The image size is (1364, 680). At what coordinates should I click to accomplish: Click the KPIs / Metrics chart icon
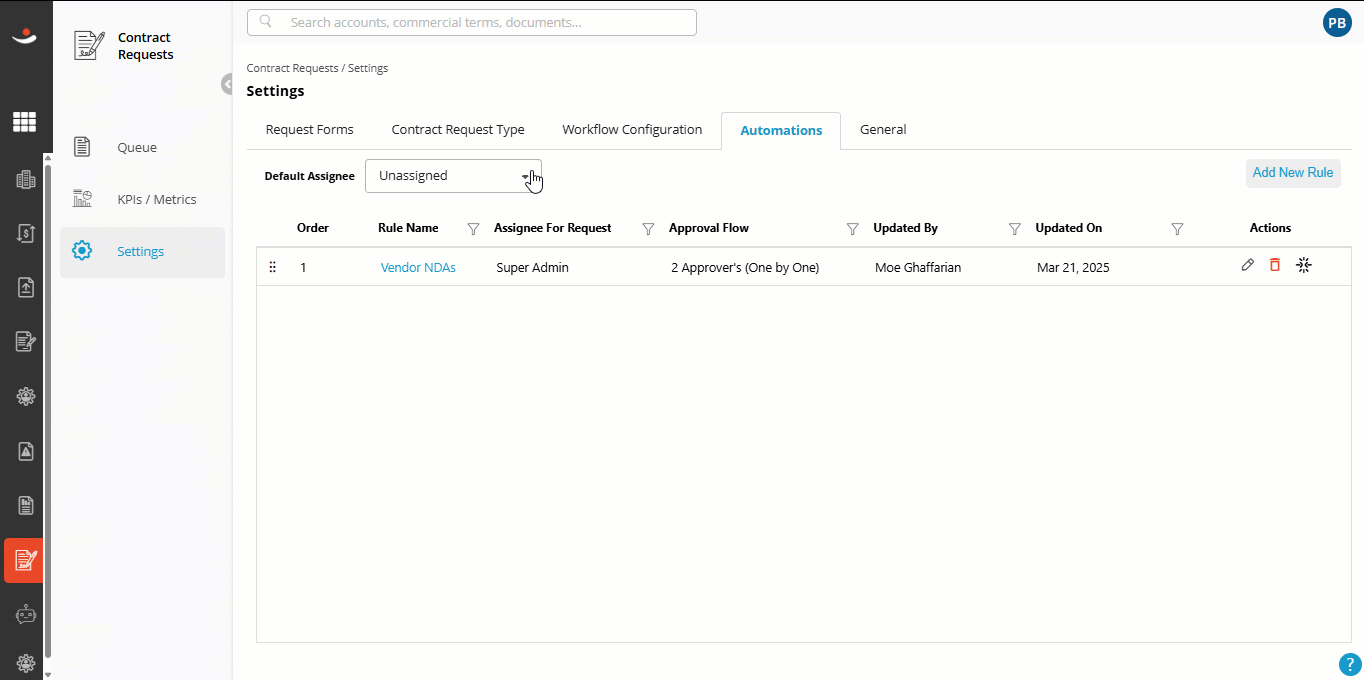[x=83, y=199]
